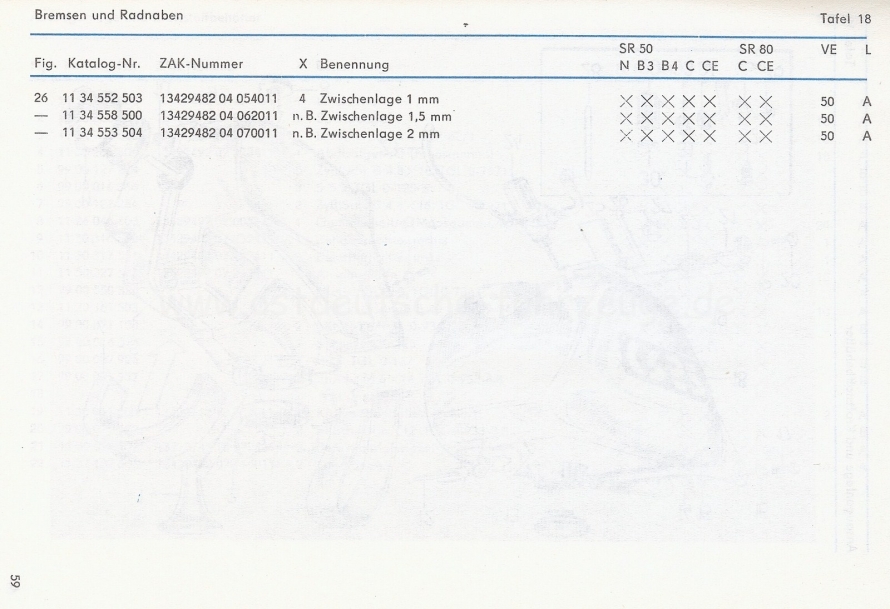Click VE value '50' in Zwischenlage 2 mm row

click(828, 136)
